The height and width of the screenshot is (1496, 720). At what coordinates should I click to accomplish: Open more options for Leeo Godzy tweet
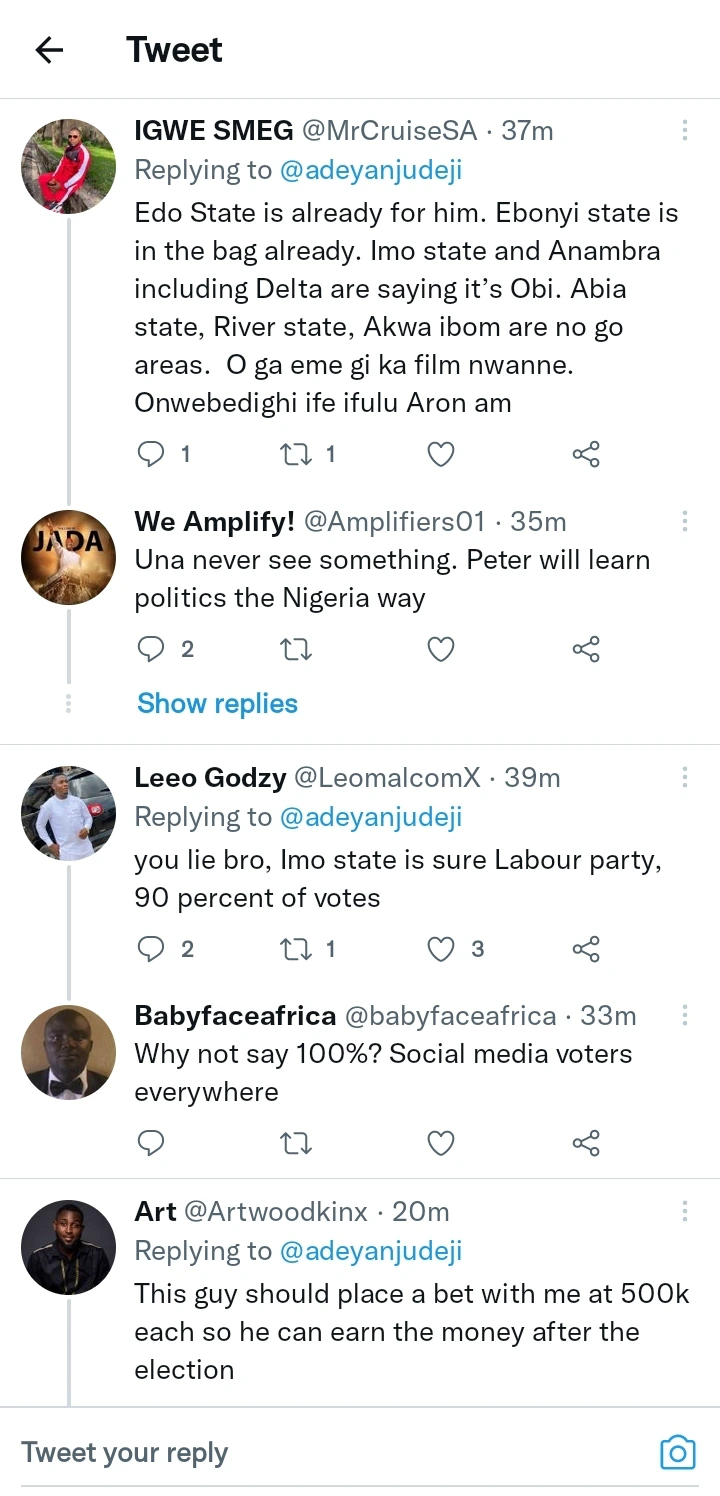click(x=685, y=777)
